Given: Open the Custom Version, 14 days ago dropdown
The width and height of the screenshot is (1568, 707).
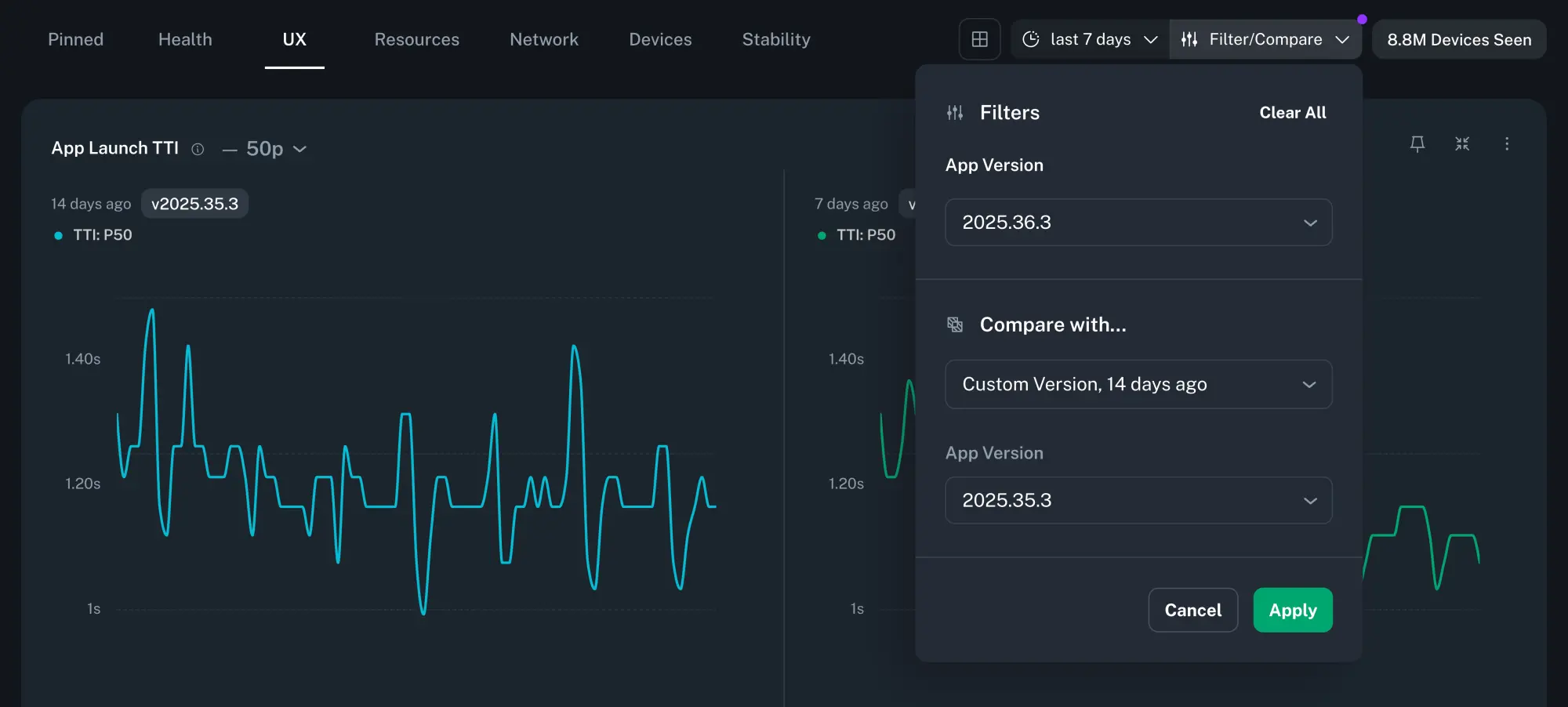Looking at the screenshot, I should coord(1138,384).
